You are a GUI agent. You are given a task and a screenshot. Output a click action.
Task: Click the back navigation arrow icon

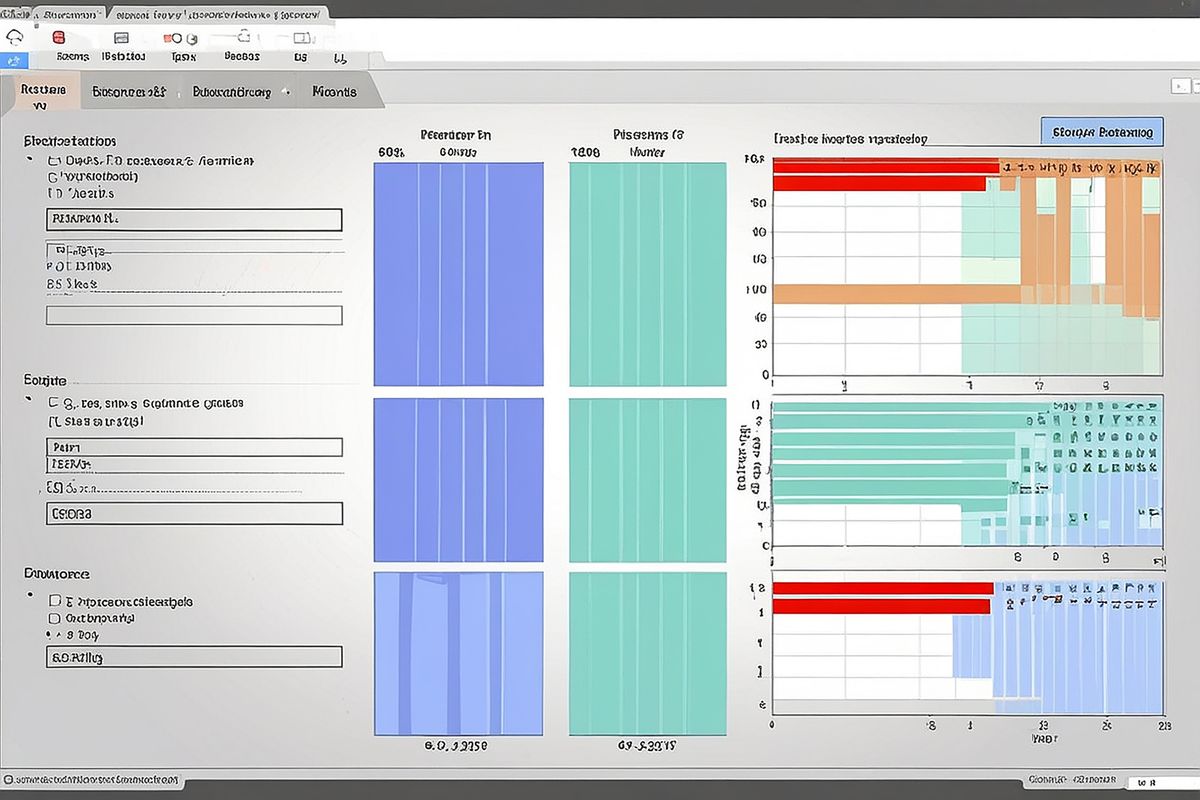click(x=14, y=35)
